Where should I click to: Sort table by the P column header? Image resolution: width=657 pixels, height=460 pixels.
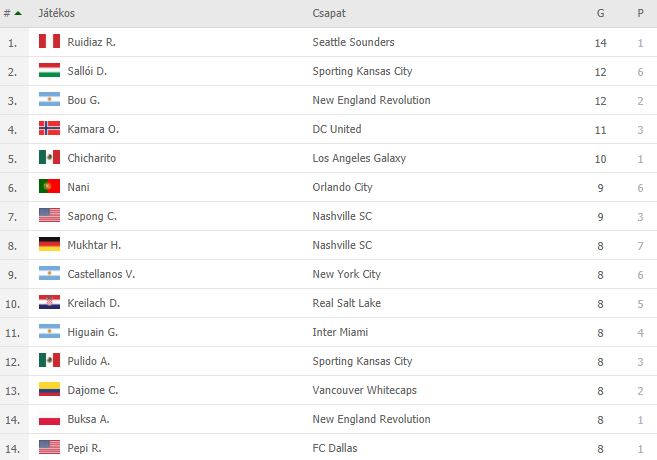tap(640, 13)
